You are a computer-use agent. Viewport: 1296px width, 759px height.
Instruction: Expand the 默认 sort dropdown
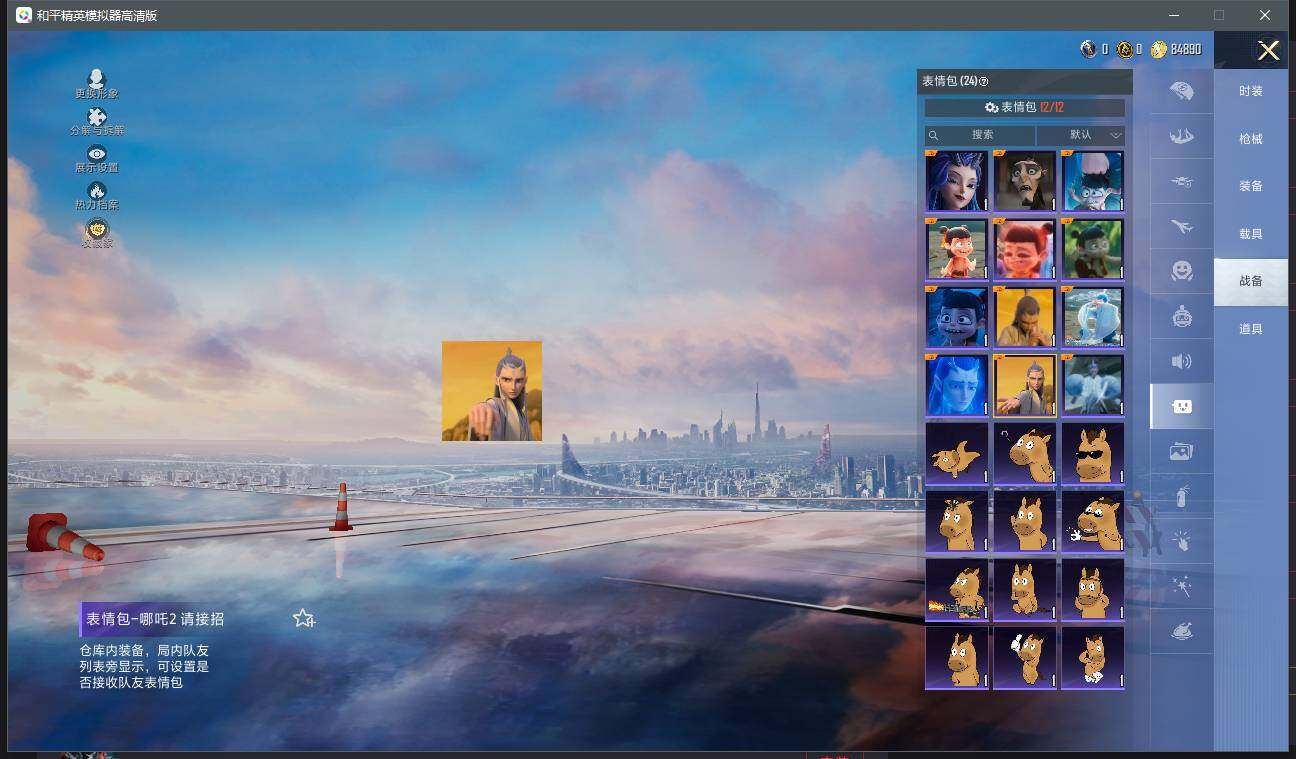click(1081, 135)
